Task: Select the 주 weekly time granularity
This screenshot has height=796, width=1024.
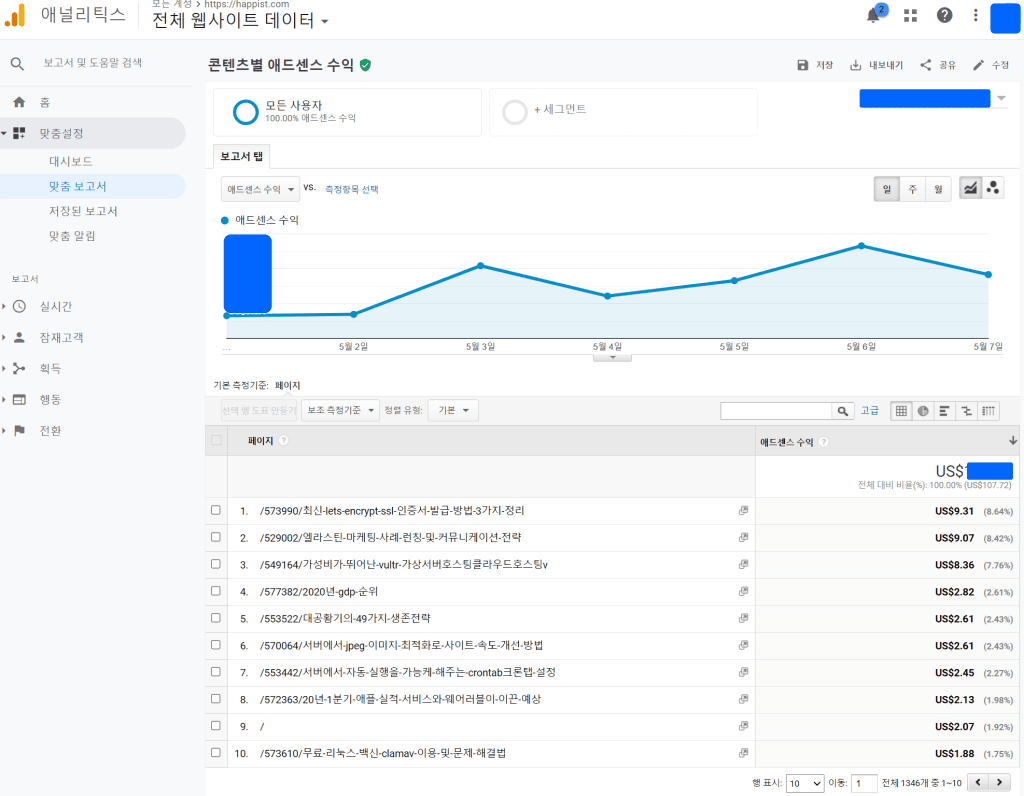Action: pyautogui.click(x=912, y=187)
